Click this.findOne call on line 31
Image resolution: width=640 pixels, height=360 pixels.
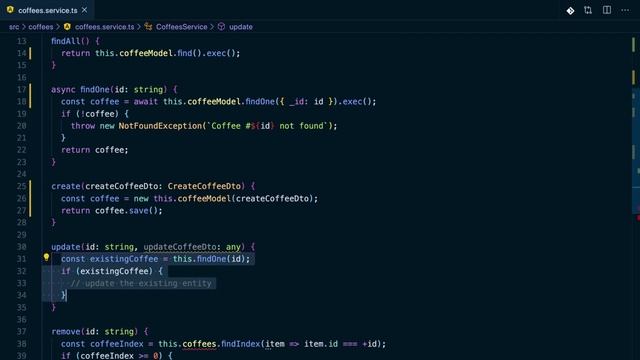pyautogui.click(x=199, y=259)
